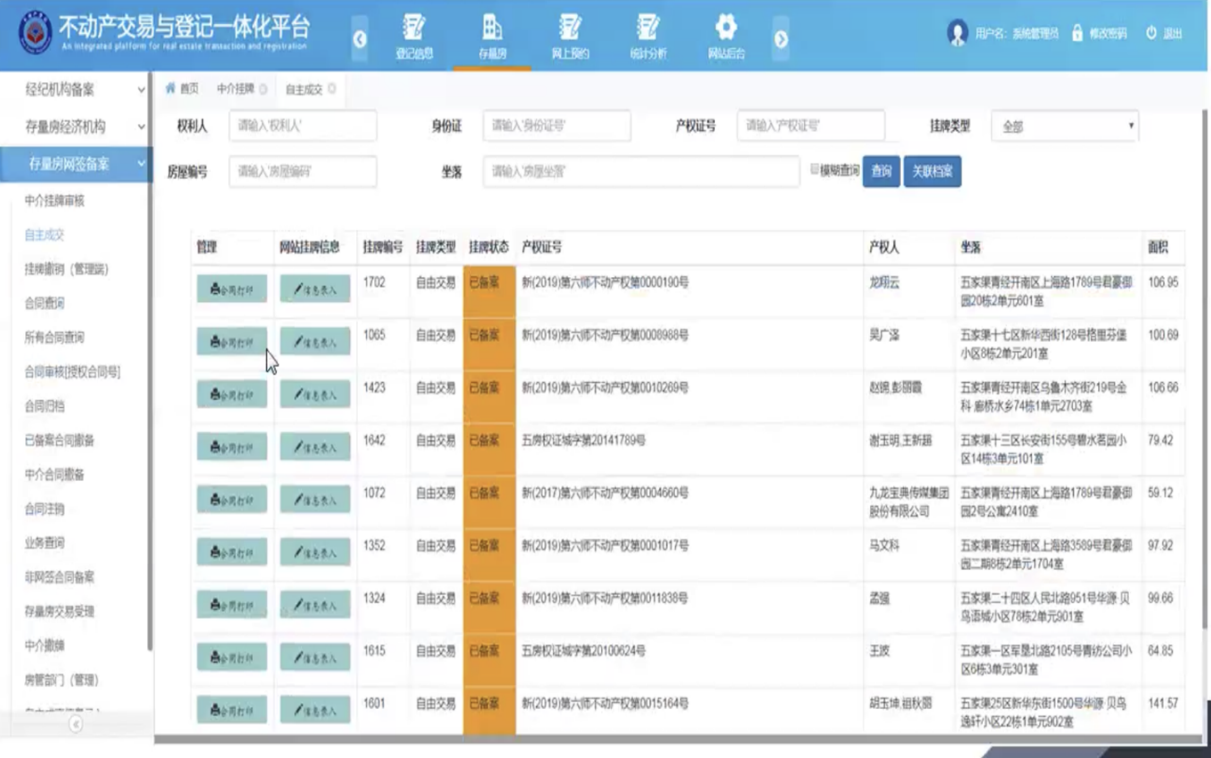The height and width of the screenshot is (758, 1211).
Task: Print contract for listing 1324
Action: click(232, 605)
